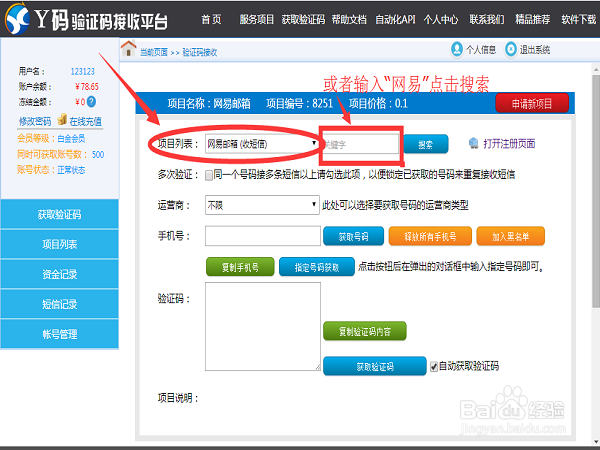Uncheck the 自动获取验证码 checkbox
Viewport: 600px width, 450px height.
coord(434,367)
